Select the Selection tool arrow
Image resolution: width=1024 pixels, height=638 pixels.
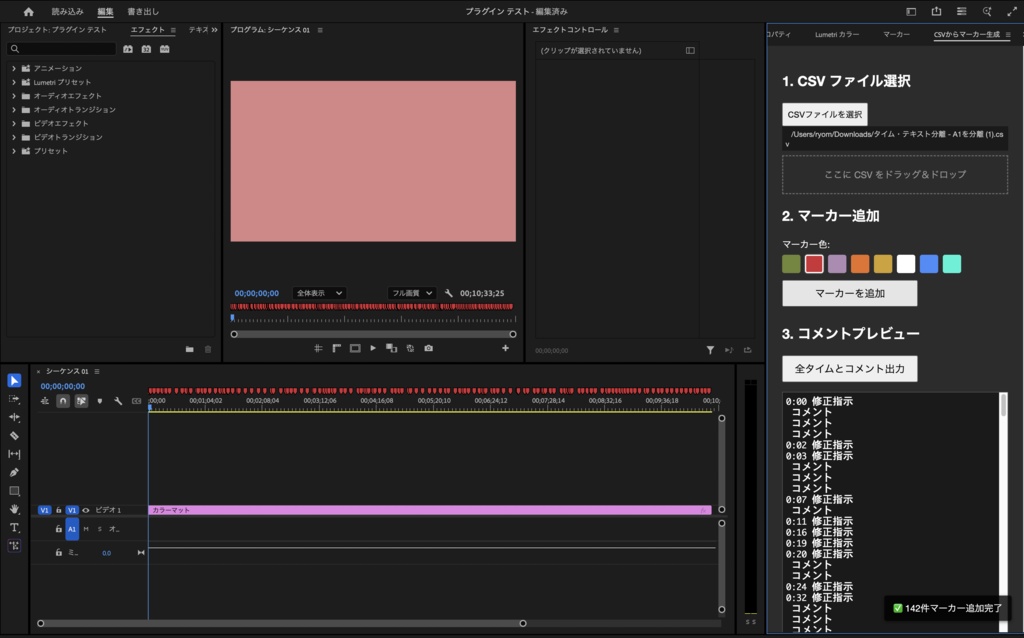[x=14, y=380]
